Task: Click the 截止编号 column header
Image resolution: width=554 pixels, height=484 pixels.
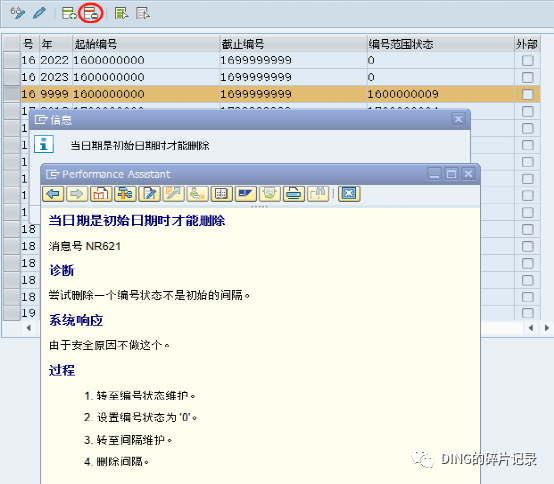Action: click(293, 43)
